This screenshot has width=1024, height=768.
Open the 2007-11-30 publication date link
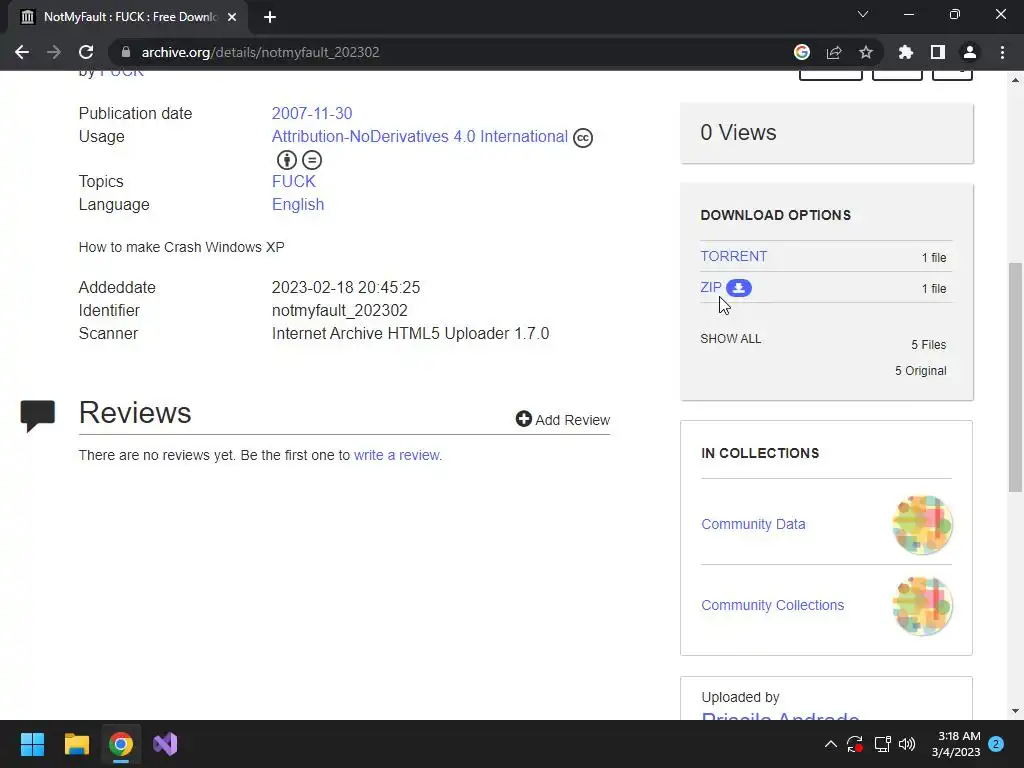[x=312, y=114]
